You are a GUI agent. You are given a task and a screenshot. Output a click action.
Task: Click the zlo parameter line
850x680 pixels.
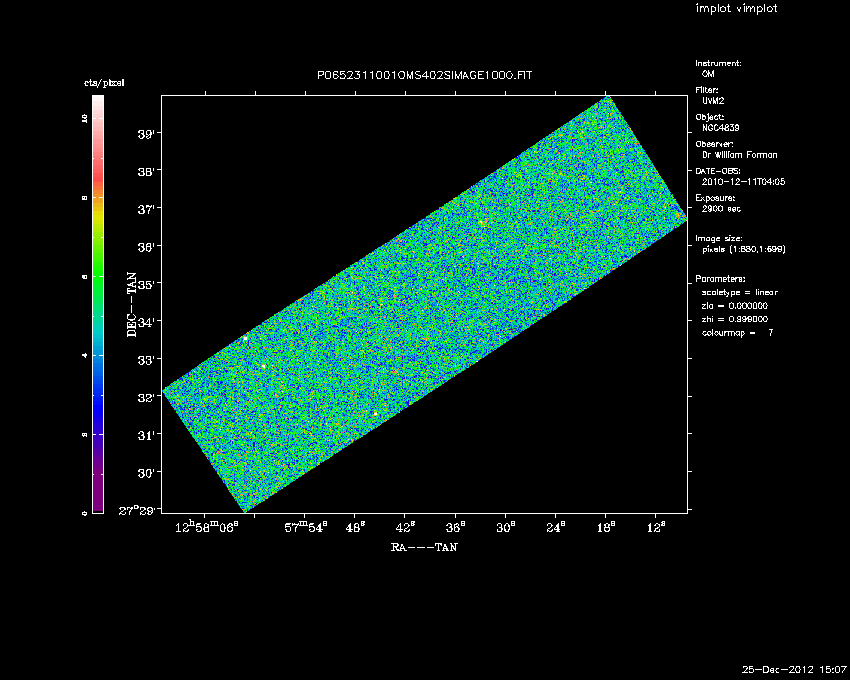point(735,306)
